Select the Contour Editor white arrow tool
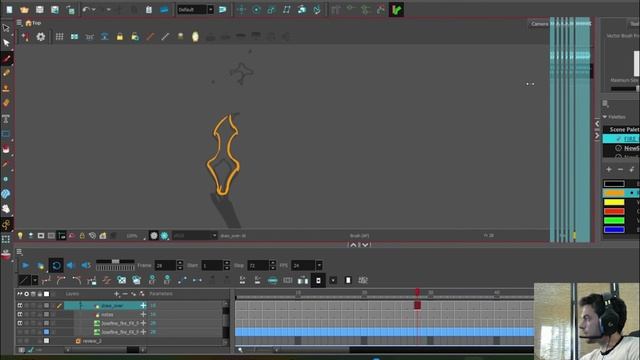 (6, 42)
